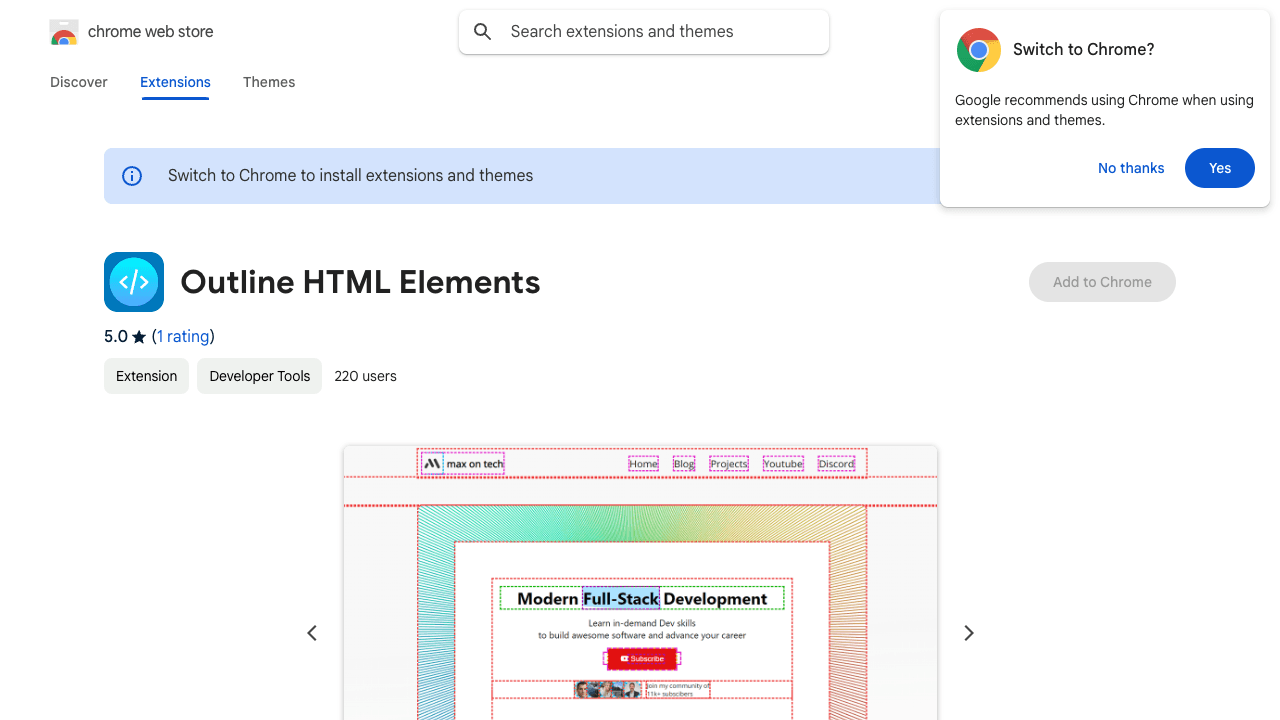1280x720 pixels.
Task: Click the search magnifier icon
Action: click(483, 32)
